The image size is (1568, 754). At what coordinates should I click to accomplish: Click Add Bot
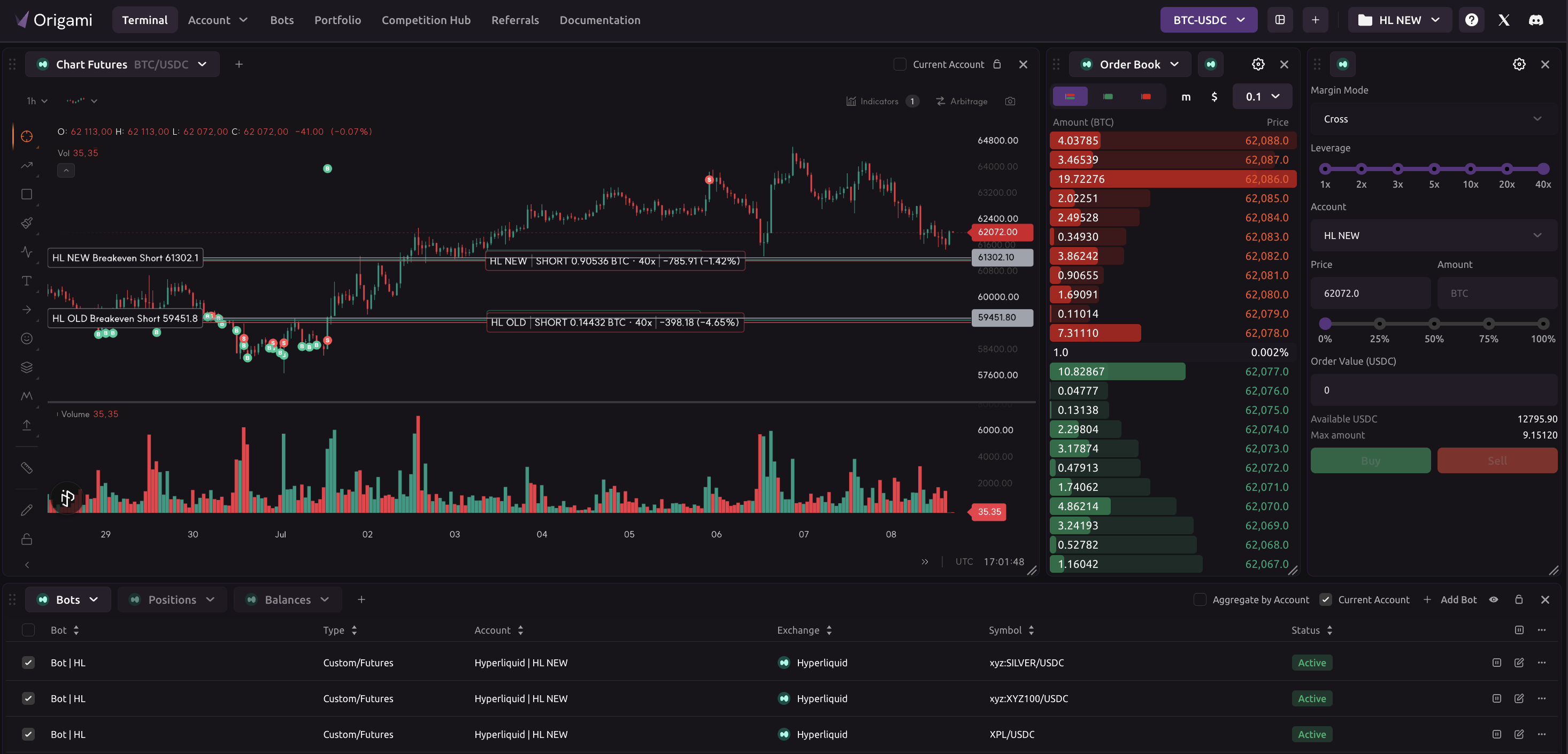coord(1449,599)
